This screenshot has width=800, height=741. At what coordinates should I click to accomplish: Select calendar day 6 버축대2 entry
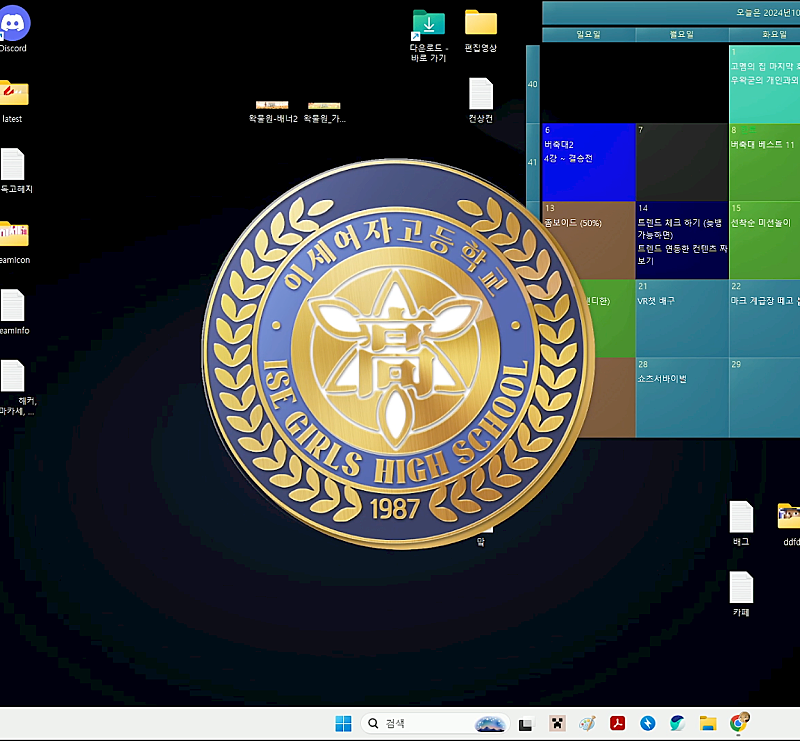588,160
